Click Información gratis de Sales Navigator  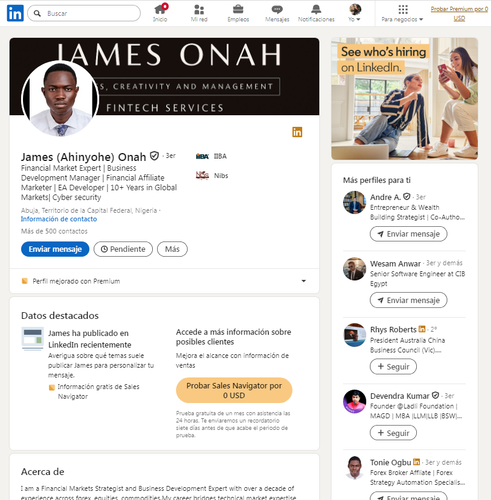click(98, 391)
